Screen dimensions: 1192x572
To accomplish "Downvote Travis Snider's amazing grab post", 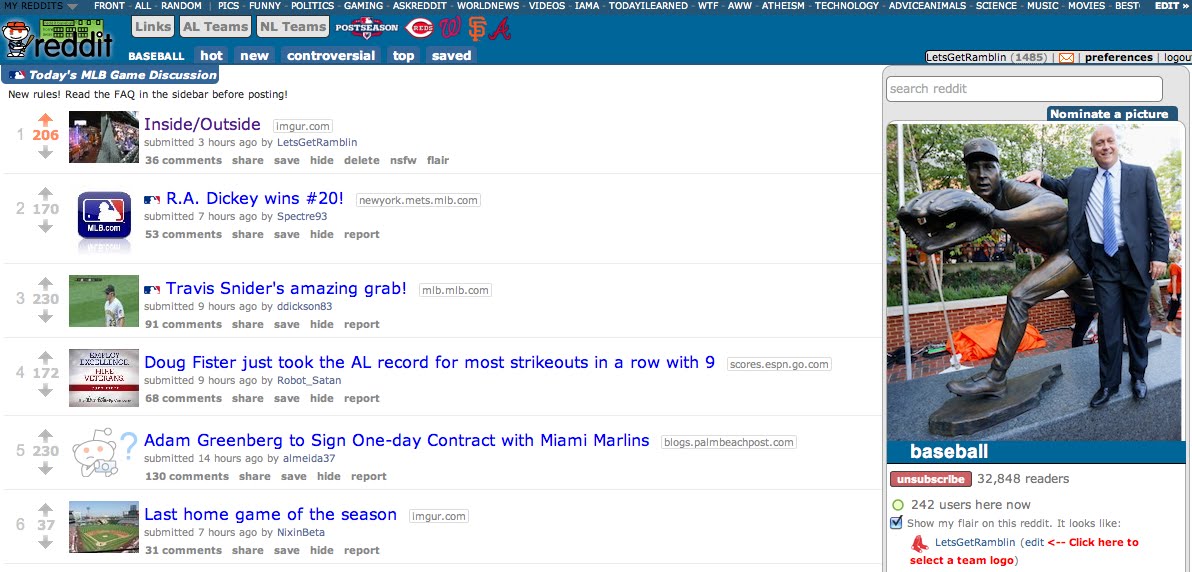I will click(46, 316).
